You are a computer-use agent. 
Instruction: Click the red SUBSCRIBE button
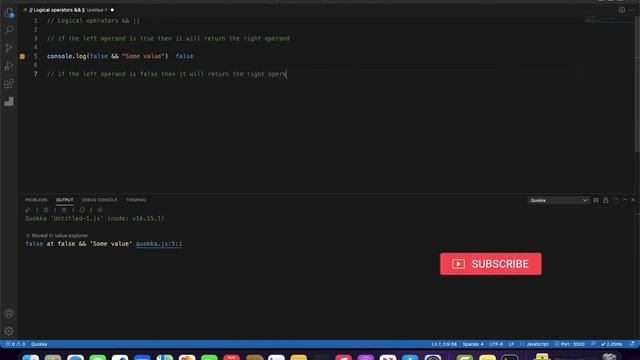point(491,264)
